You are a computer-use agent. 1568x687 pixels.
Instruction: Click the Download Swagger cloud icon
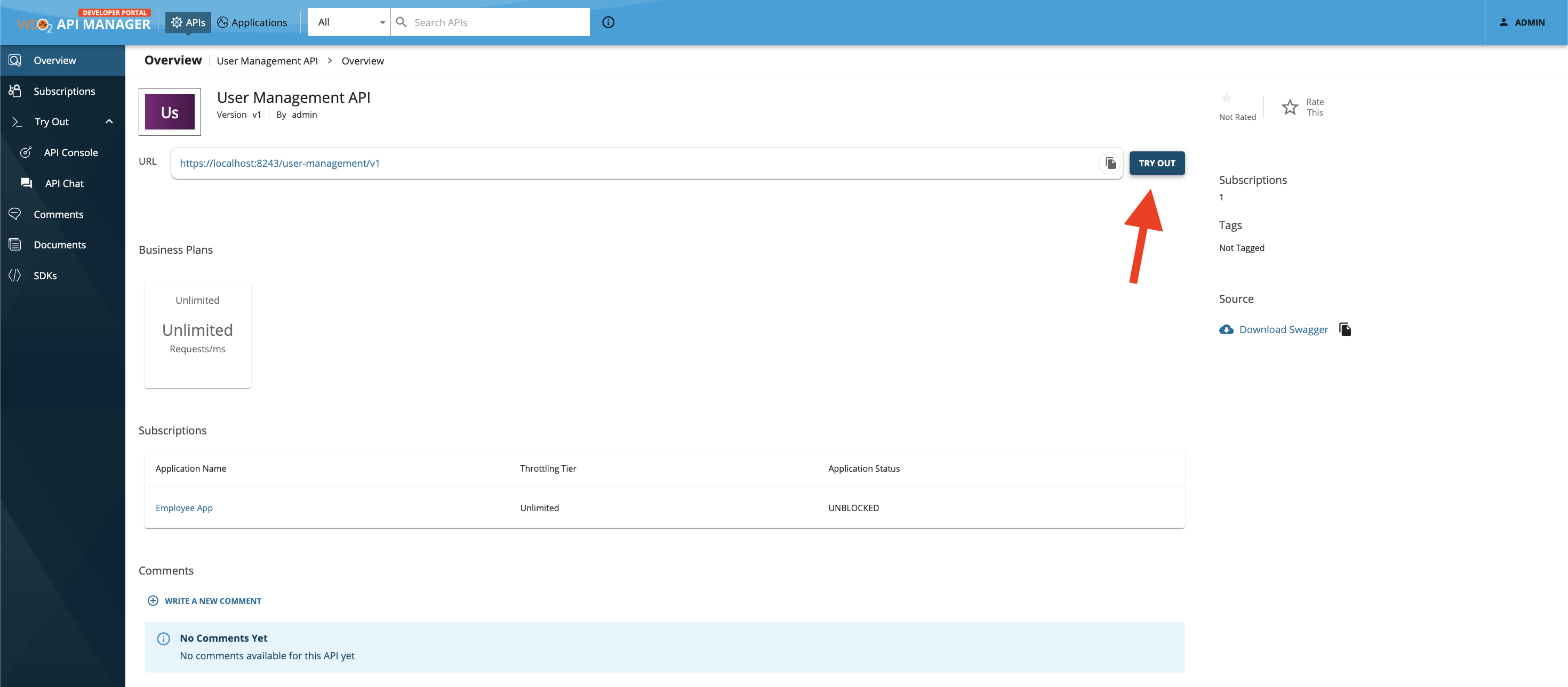(x=1226, y=329)
